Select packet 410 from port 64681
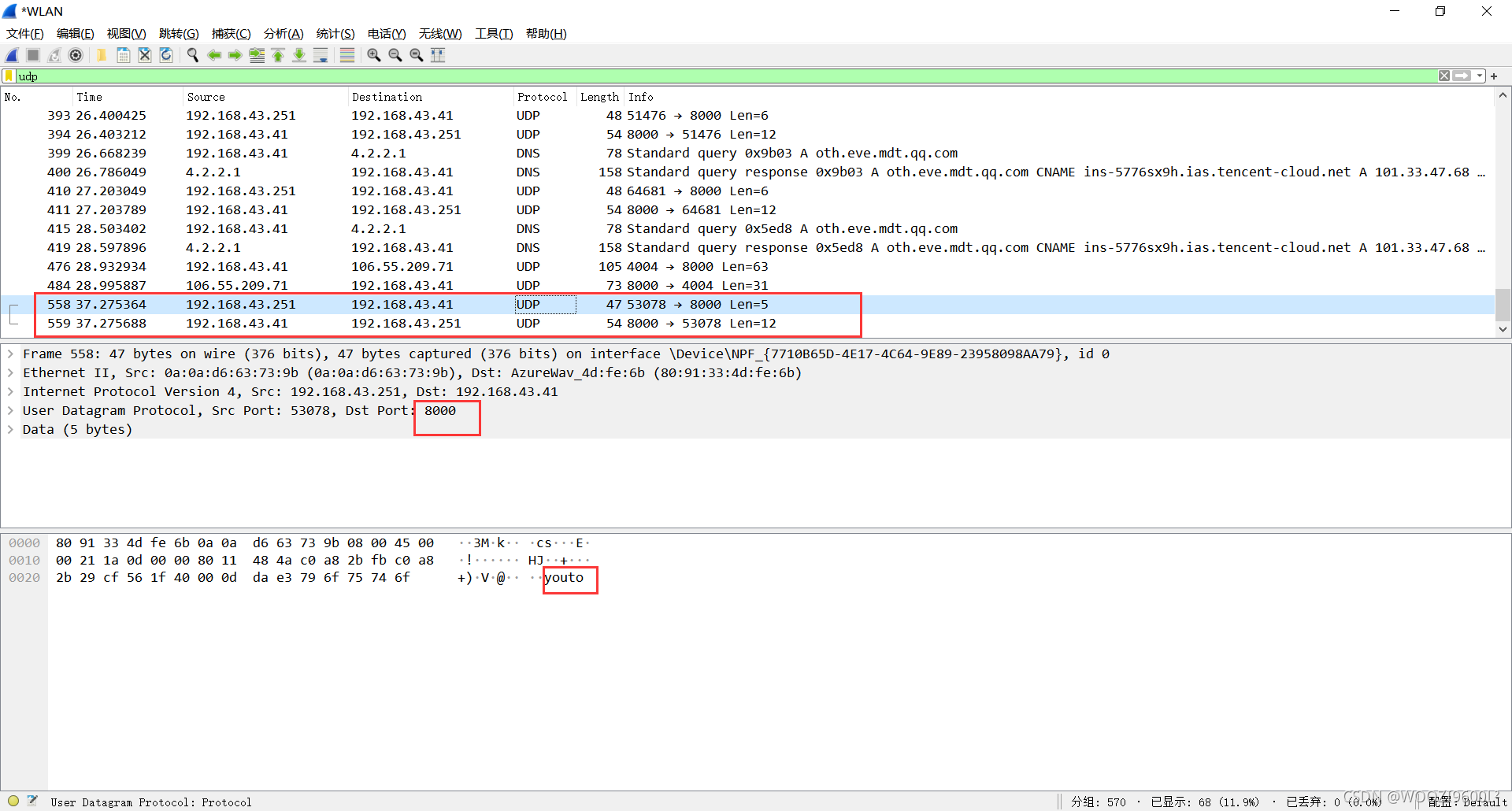1512x811 pixels. pyautogui.click(x=747, y=191)
